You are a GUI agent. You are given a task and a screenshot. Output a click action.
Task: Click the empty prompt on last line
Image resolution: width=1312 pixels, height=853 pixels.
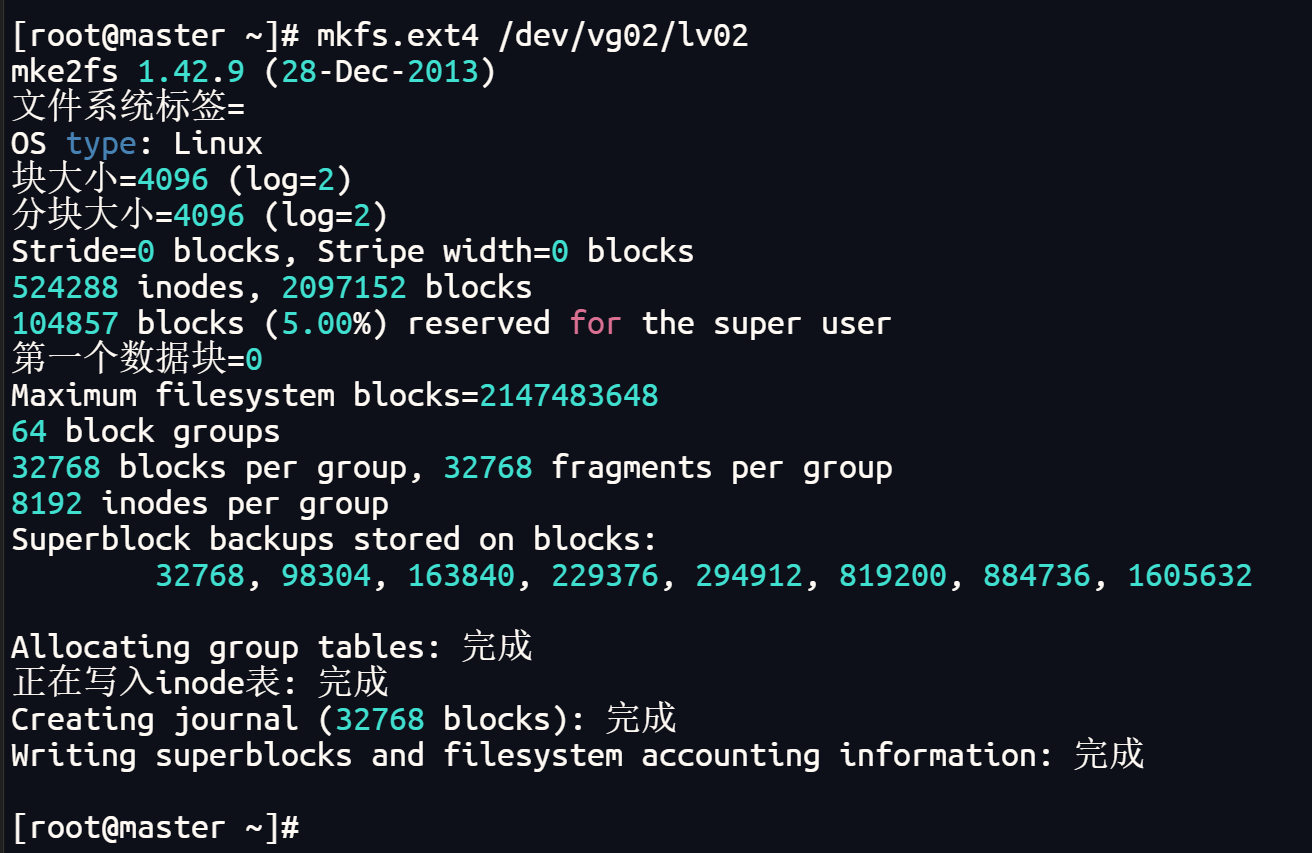click(x=155, y=828)
